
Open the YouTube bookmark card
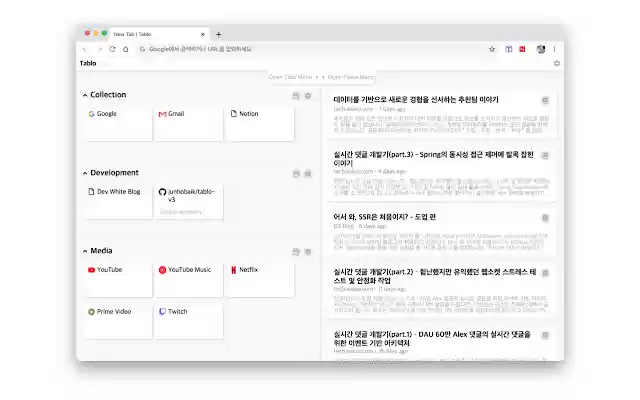coord(119,280)
